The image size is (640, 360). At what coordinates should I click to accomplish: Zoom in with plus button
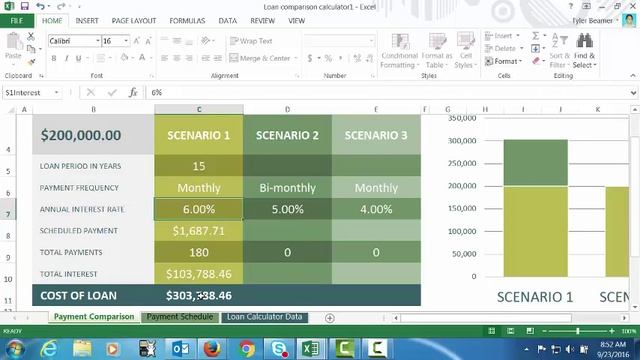611,331
